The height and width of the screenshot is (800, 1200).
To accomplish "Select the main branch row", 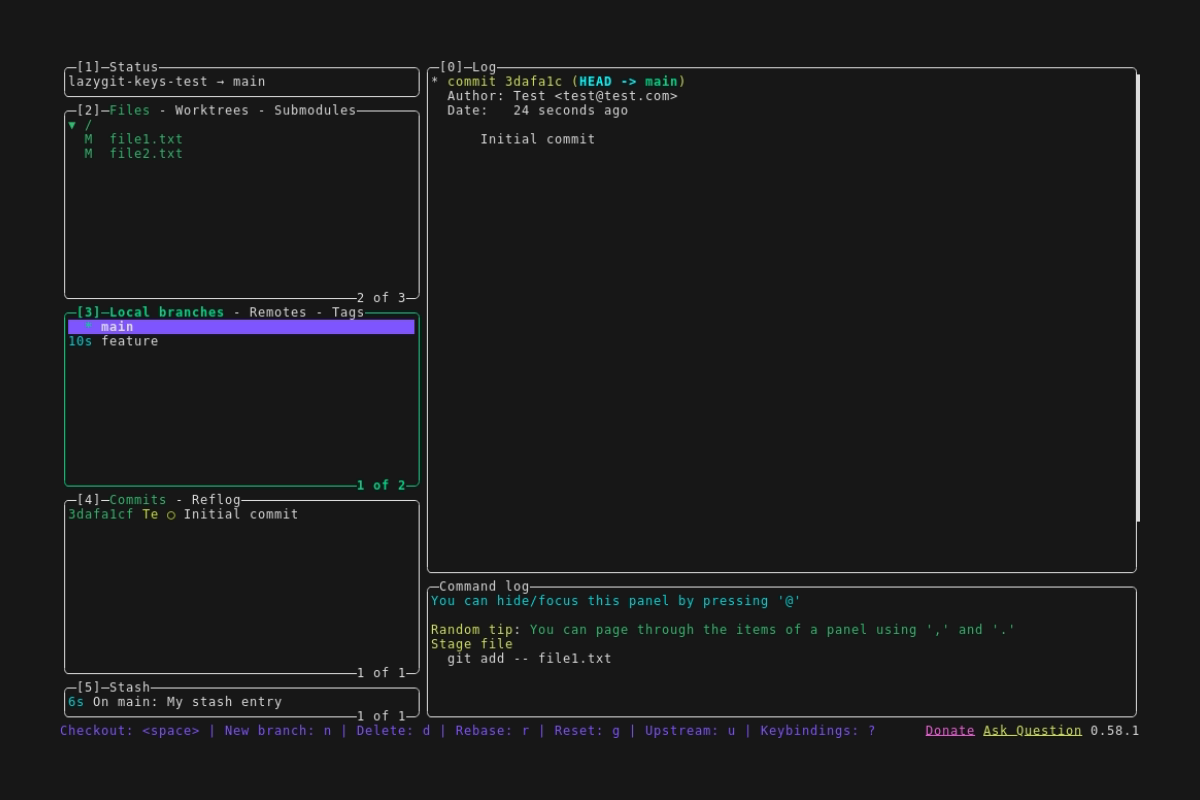I will 240,327.
